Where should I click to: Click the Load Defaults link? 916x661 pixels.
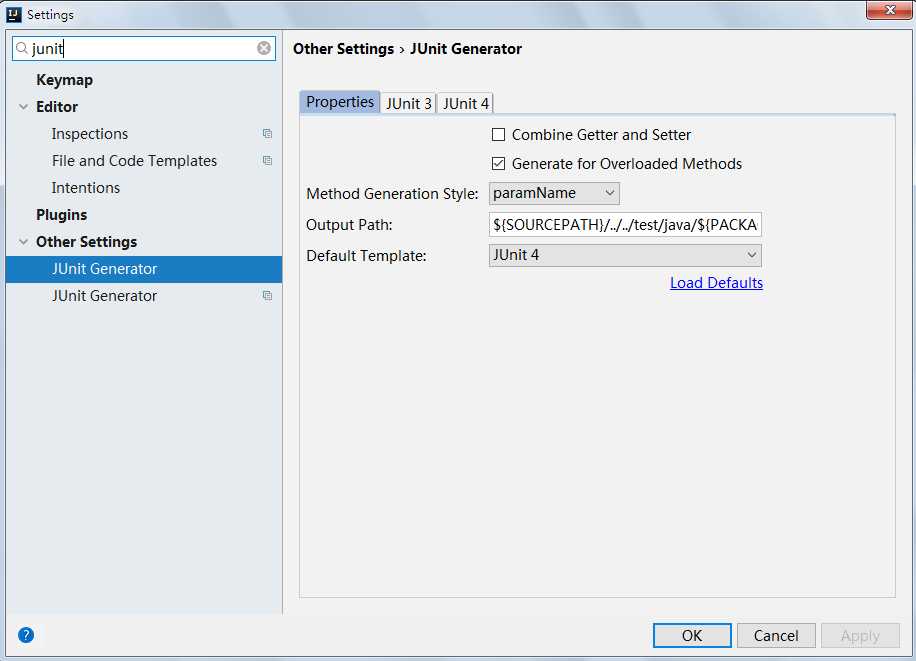click(x=716, y=283)
